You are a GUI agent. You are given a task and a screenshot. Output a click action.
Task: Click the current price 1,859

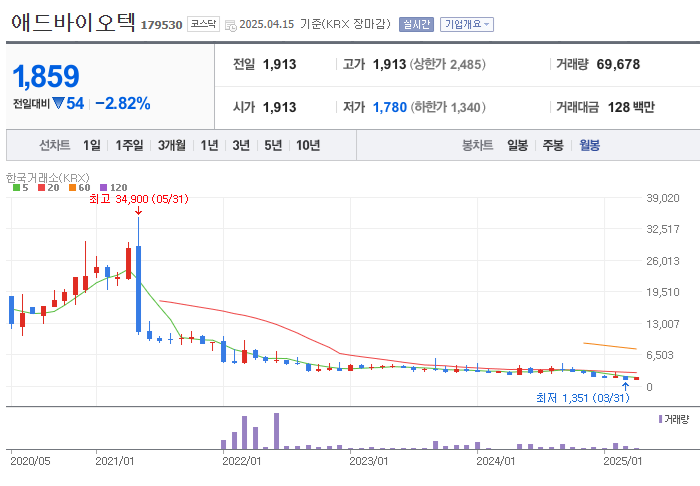(x=46, y=76)
